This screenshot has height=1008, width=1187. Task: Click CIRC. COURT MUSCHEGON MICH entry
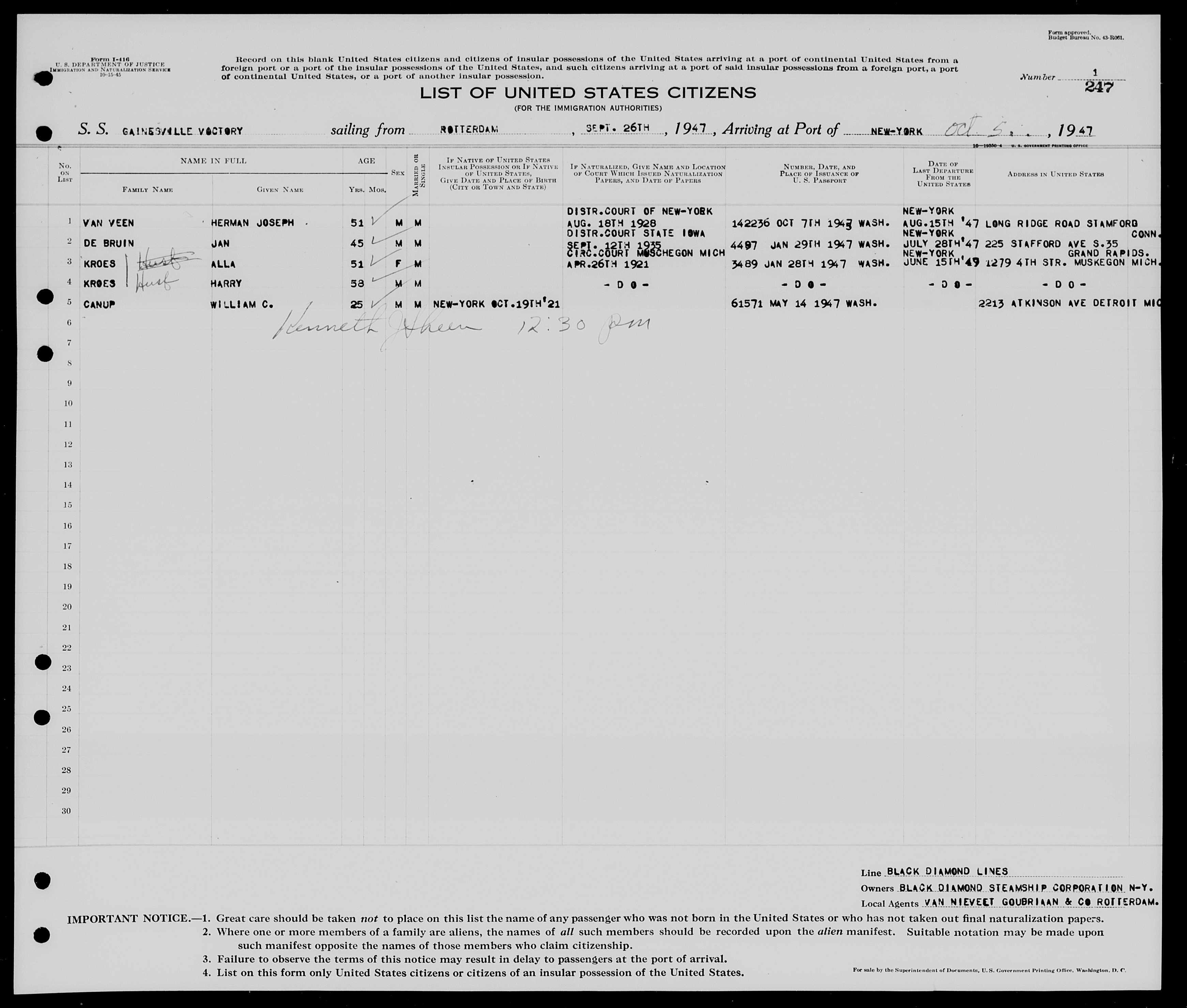coord(646,253)
